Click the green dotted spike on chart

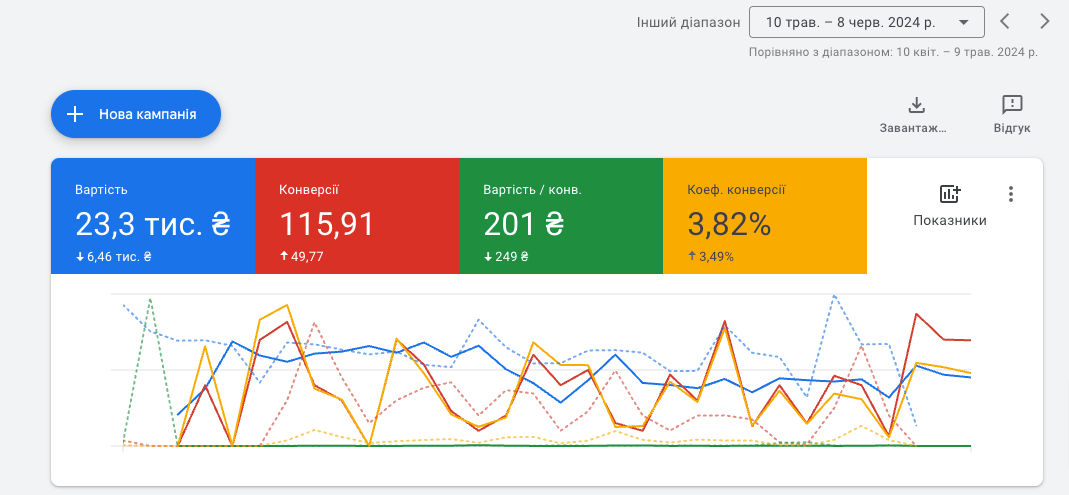tap(150, 300)
